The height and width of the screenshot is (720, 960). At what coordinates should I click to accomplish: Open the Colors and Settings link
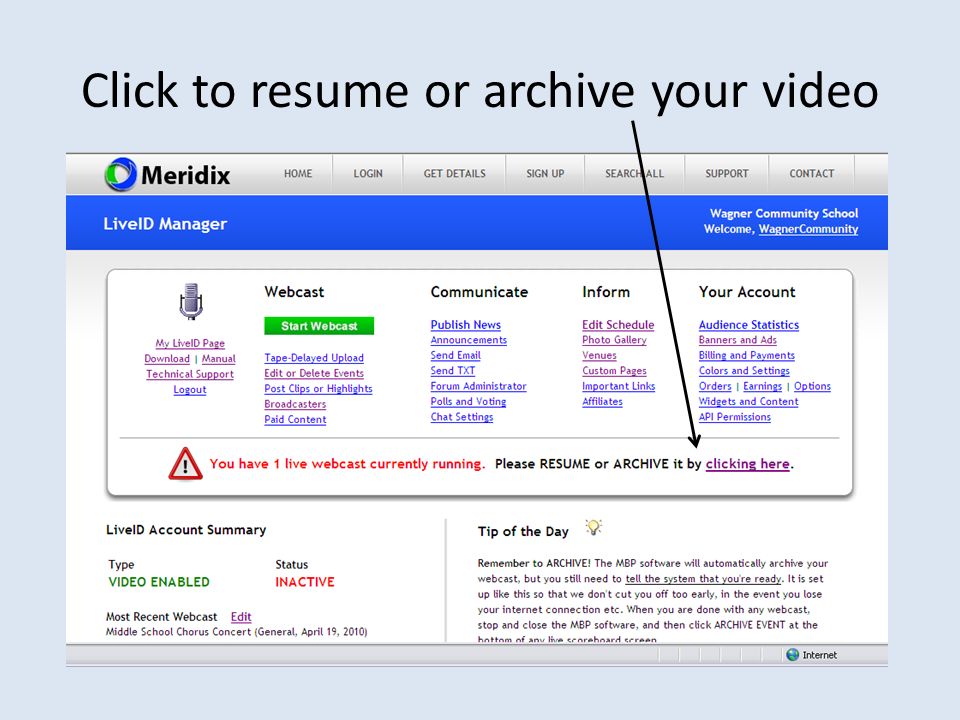(744, 370)
